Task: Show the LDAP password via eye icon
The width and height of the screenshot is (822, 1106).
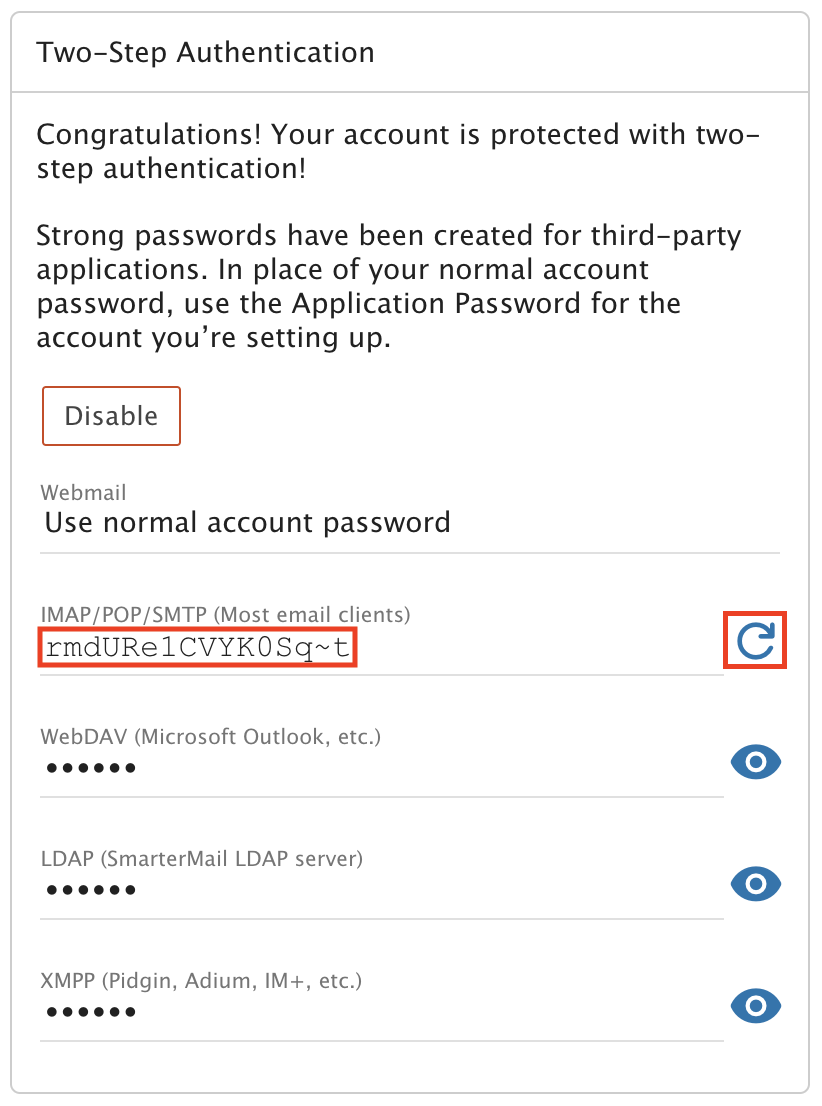Action: click(x=755, y=884)
